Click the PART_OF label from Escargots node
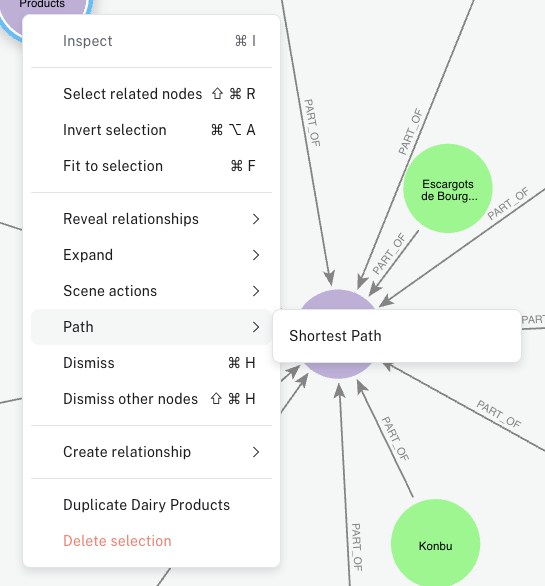Image resolution: width=545 pixels, height=586 pixels. point(389,254)
